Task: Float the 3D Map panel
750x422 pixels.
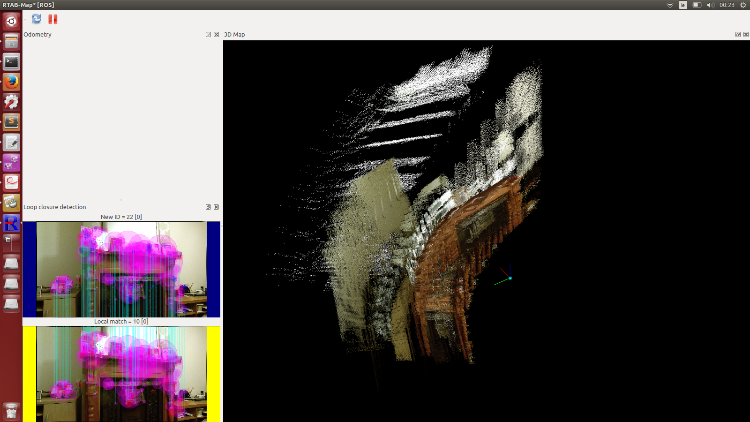Action: point(736,35)
